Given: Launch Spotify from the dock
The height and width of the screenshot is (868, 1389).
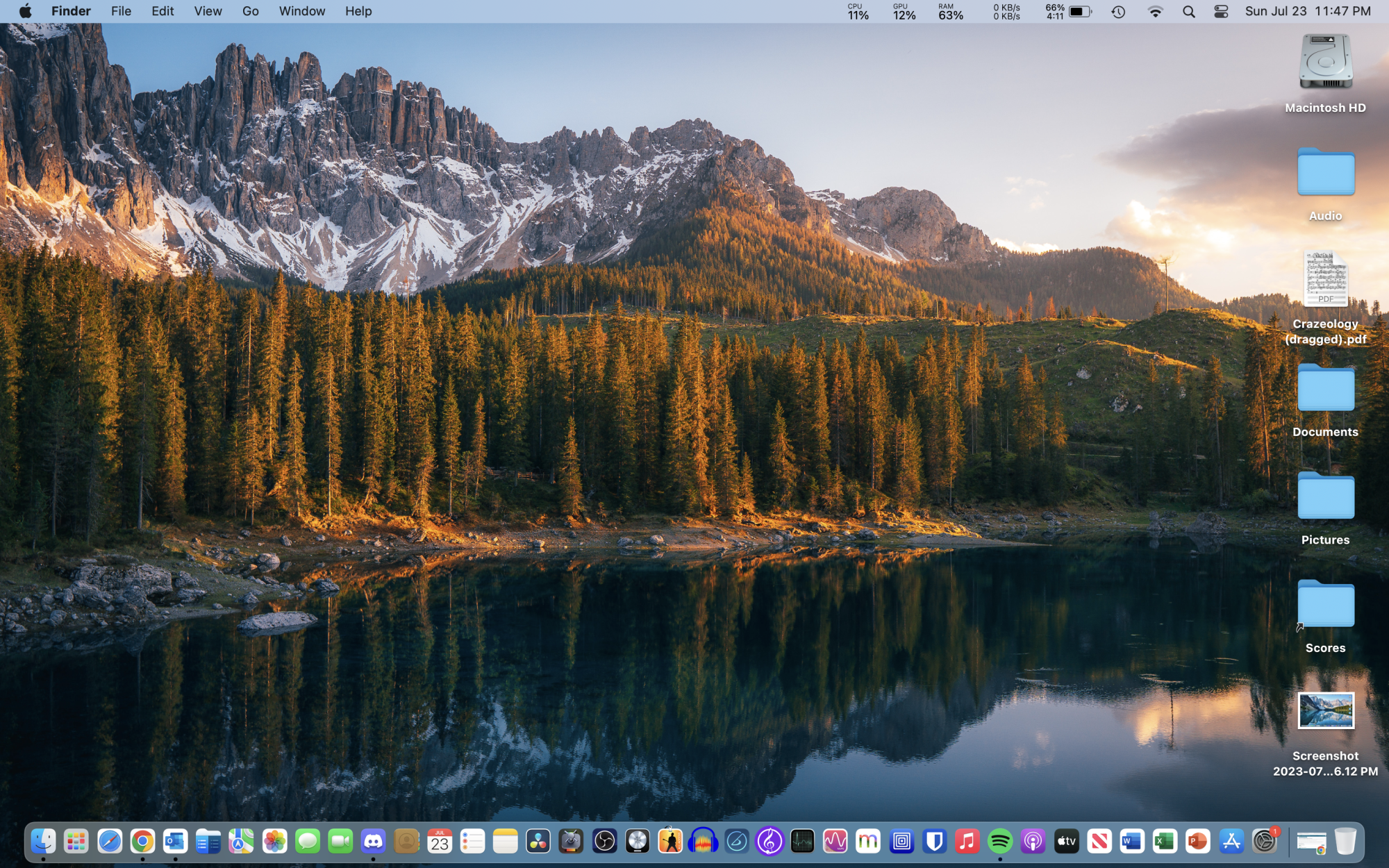Looking at the screenshot, I should click(1000, 842).
